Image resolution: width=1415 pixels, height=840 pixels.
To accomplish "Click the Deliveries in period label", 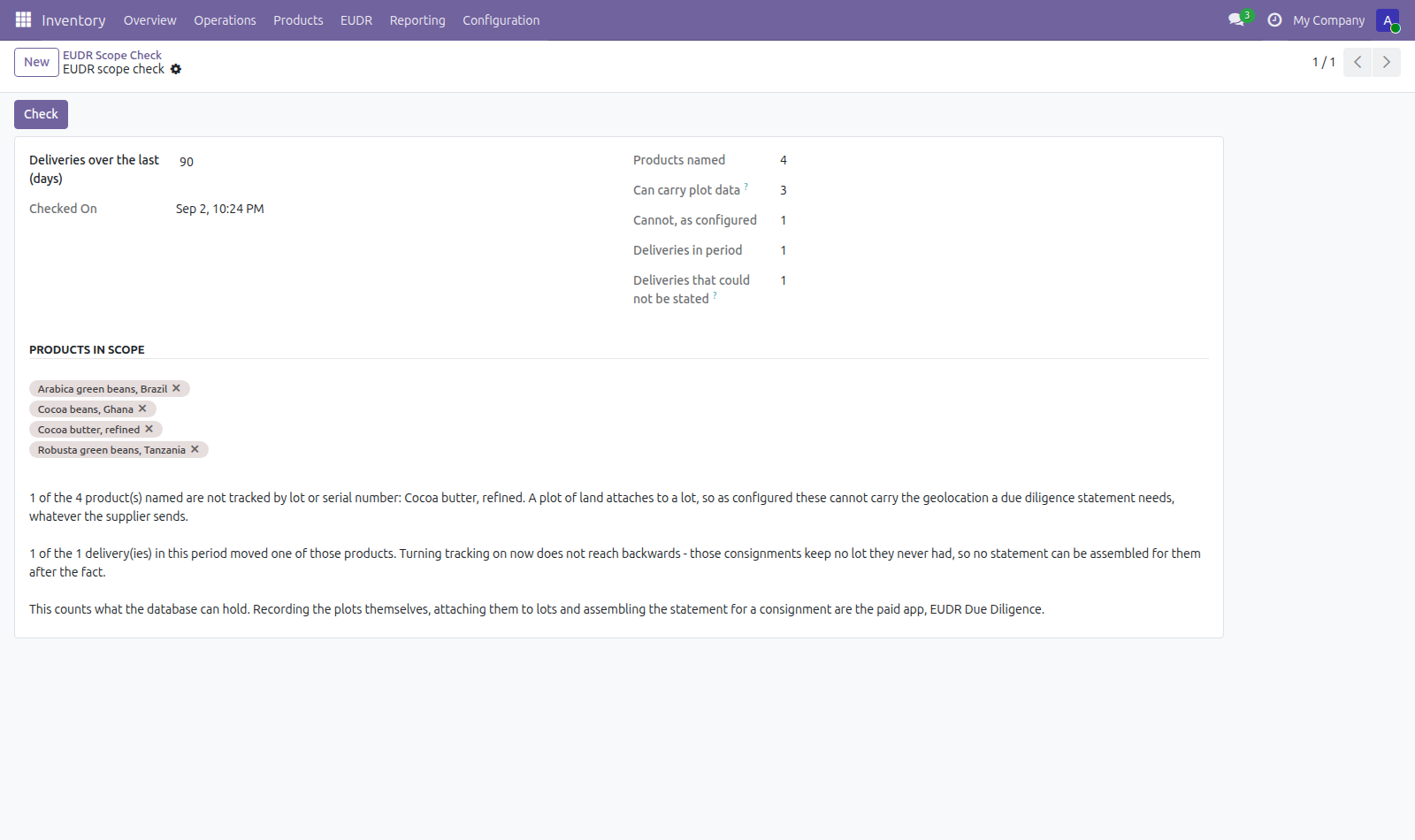I will point(688,250).
